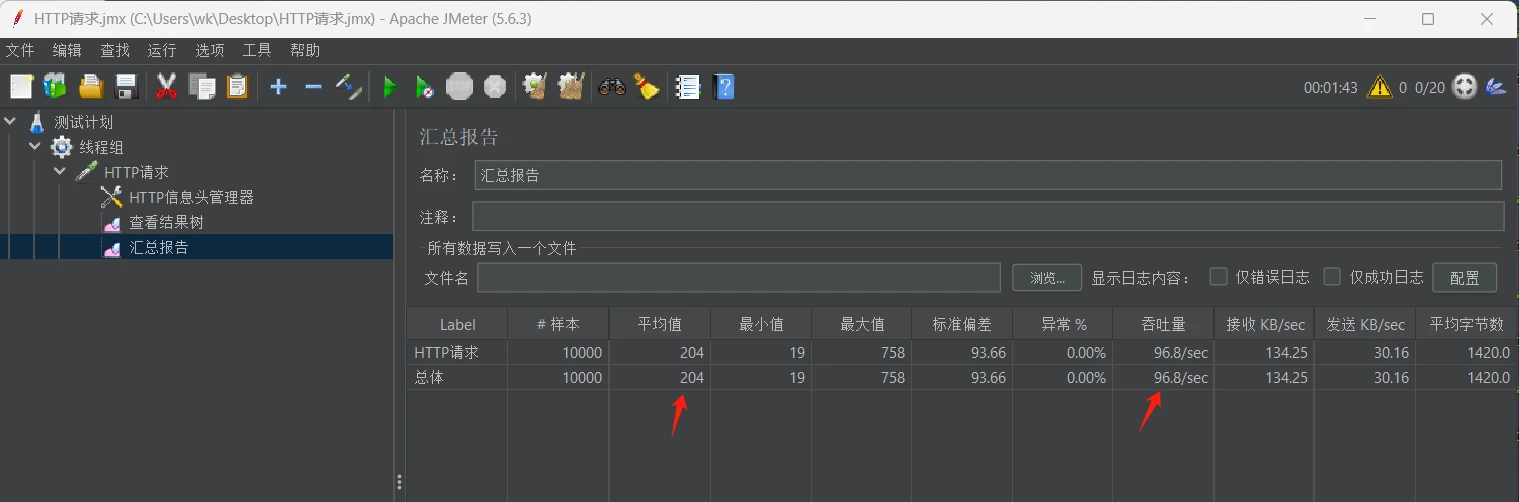The image size is (1519, 502).
Task: Select HTTP请求 sampler in the tree
Action: point(136,172)
